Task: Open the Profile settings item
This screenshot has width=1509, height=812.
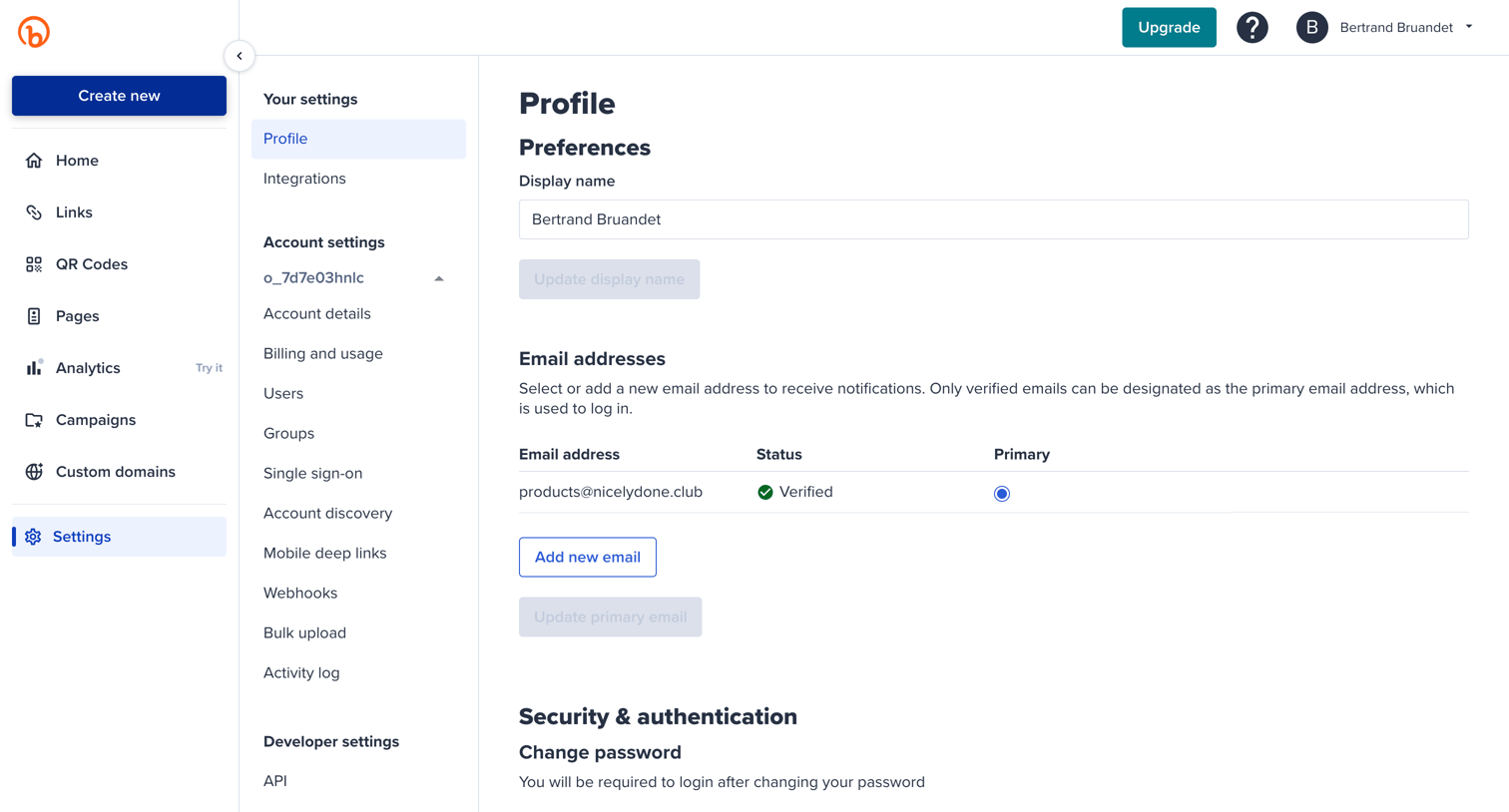Action: [x=358, y=139]
